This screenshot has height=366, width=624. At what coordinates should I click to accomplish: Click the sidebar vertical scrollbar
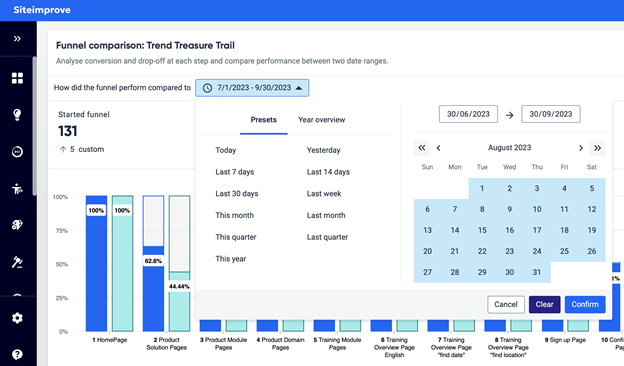coord(35,126)
